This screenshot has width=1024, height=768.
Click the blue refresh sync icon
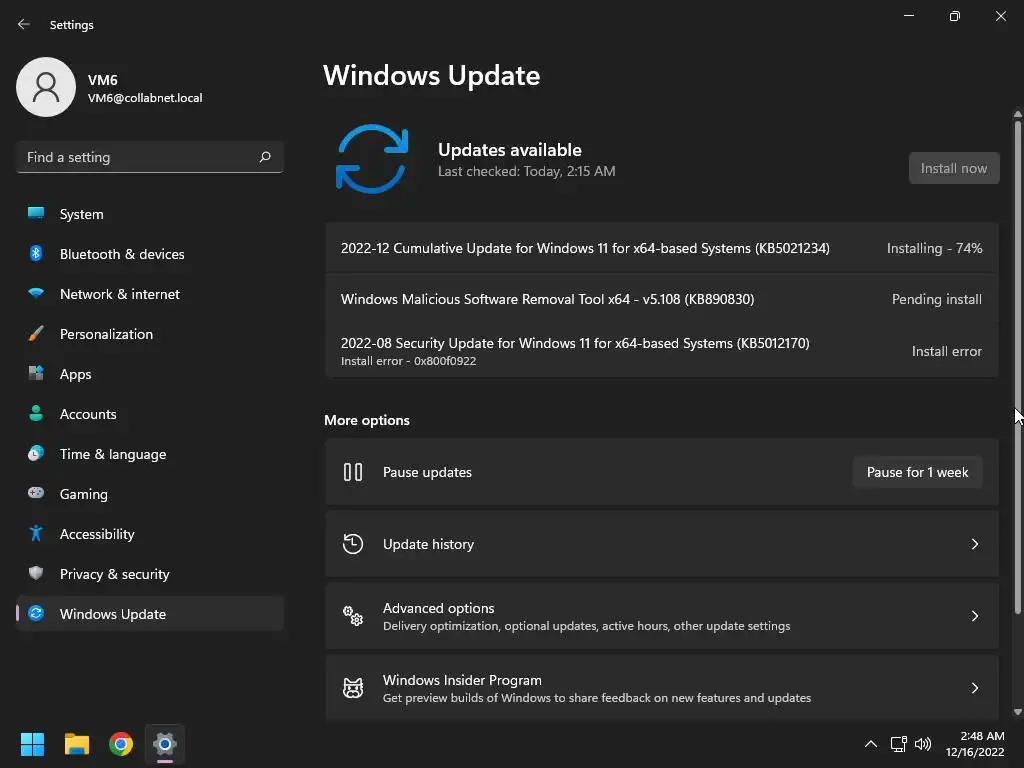click(x=372, y=159)
